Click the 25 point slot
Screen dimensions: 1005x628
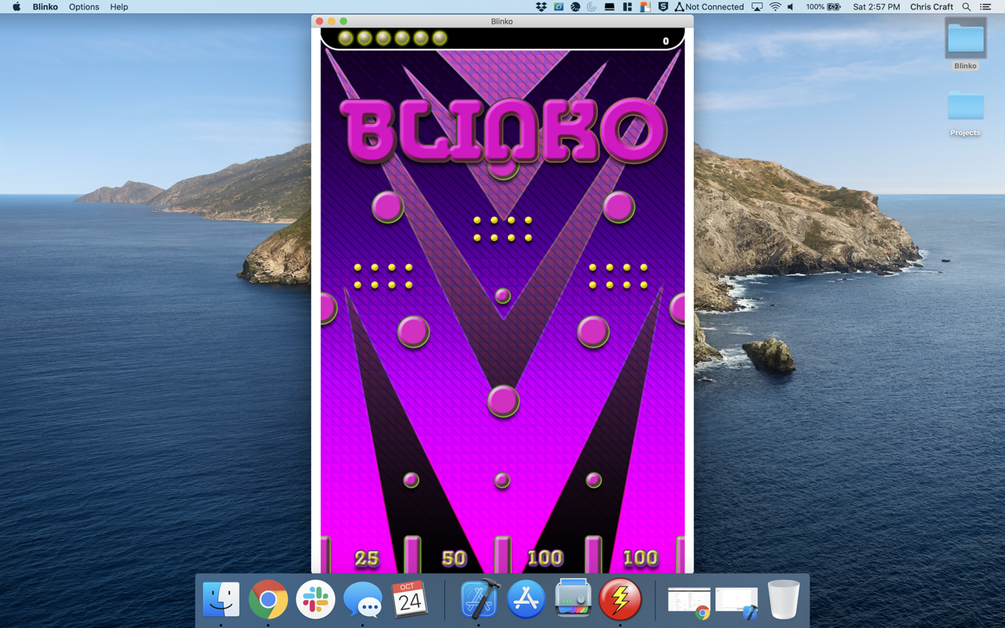367,558
